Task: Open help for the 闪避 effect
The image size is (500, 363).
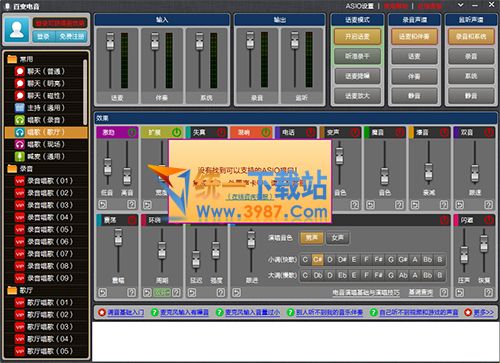Action: click(488, 293)
